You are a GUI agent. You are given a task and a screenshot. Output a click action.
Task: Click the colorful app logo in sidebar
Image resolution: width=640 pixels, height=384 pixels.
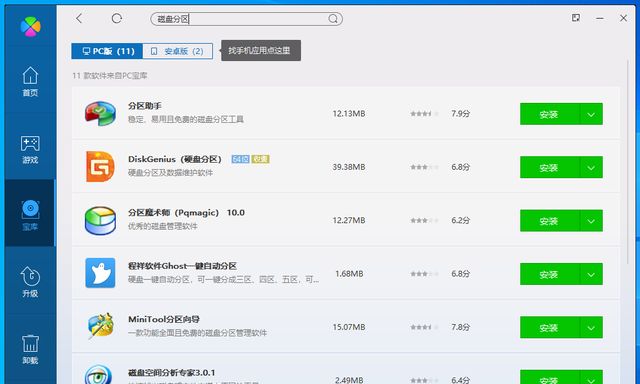tap(31, 27)
